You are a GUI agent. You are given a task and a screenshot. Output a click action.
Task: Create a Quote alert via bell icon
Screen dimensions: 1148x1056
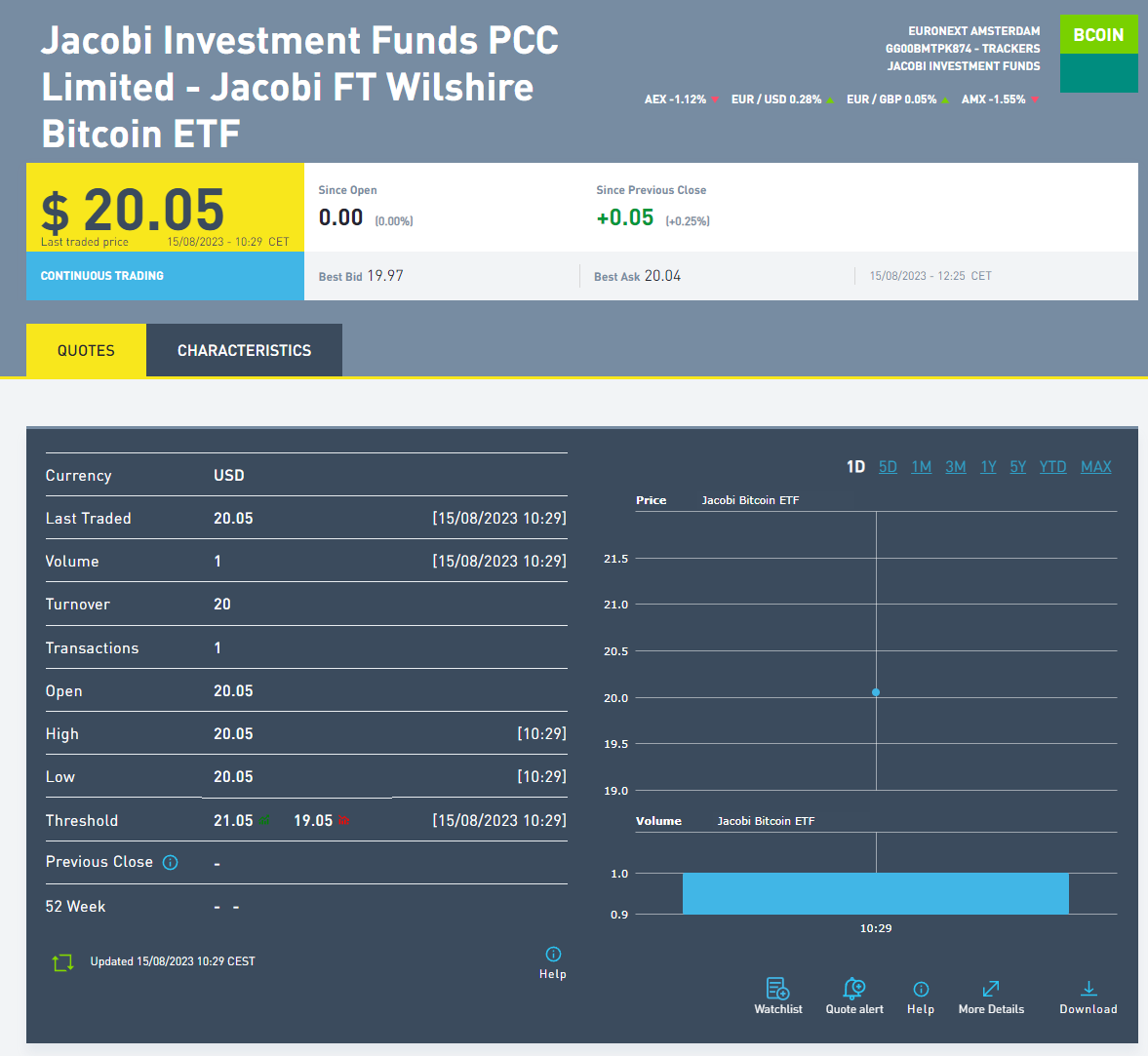(x=853, y=990)
